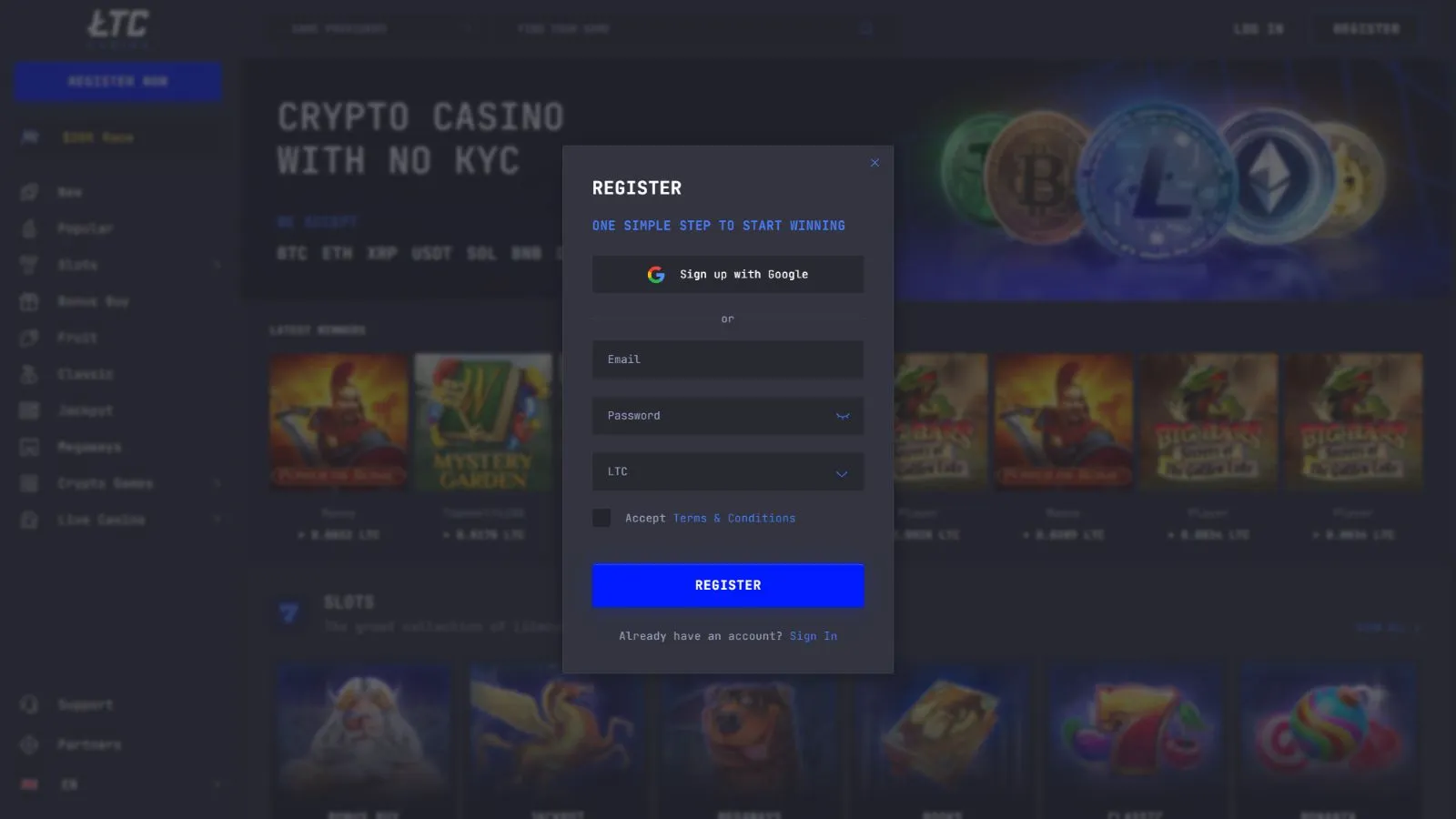The height and width of the screenshot is (819, 1456).
Task: Close the Register dialog with the X
Action: click(875, 163)
